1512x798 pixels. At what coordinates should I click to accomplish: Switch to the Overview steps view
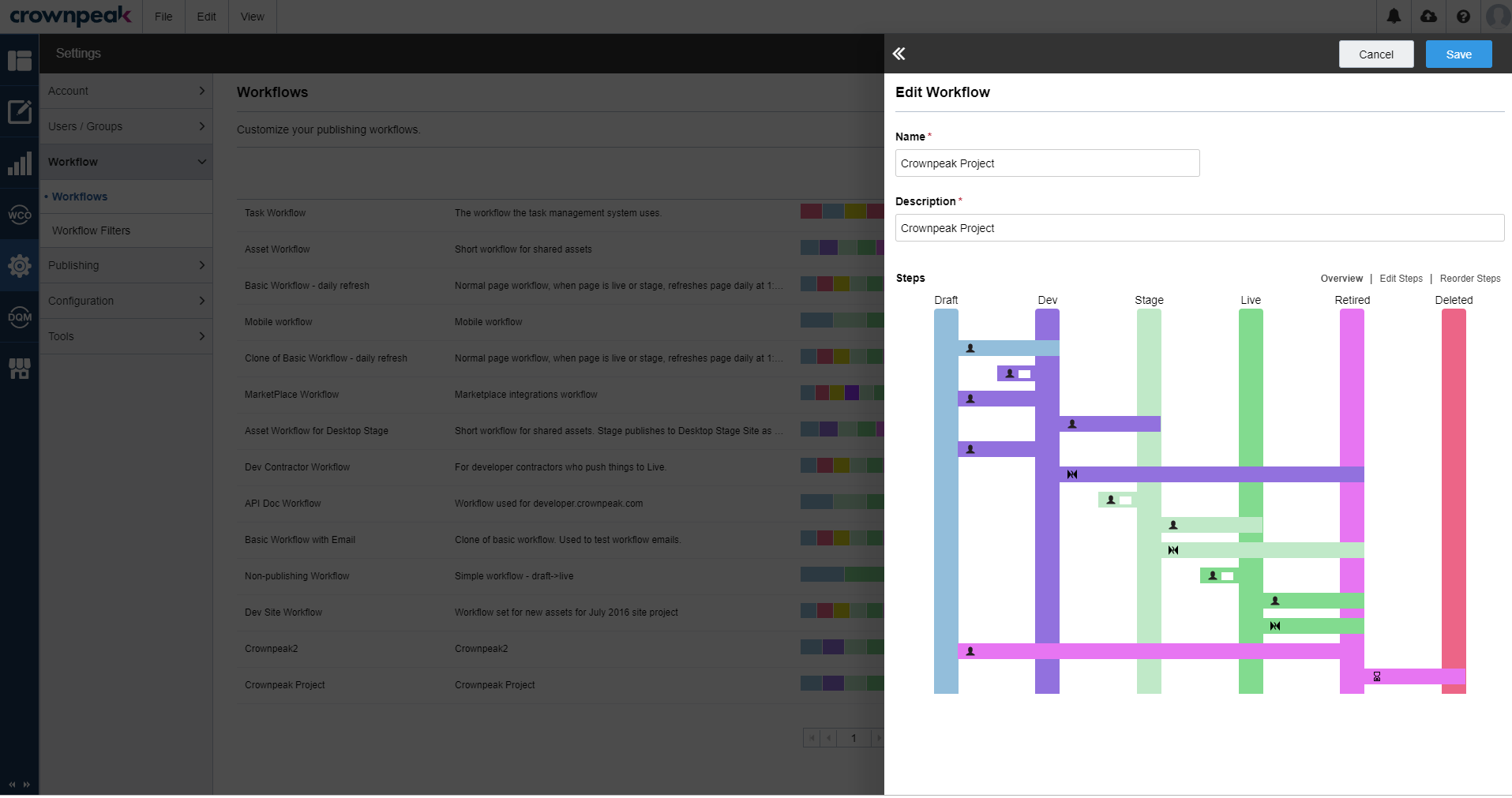pos(1341,279)
